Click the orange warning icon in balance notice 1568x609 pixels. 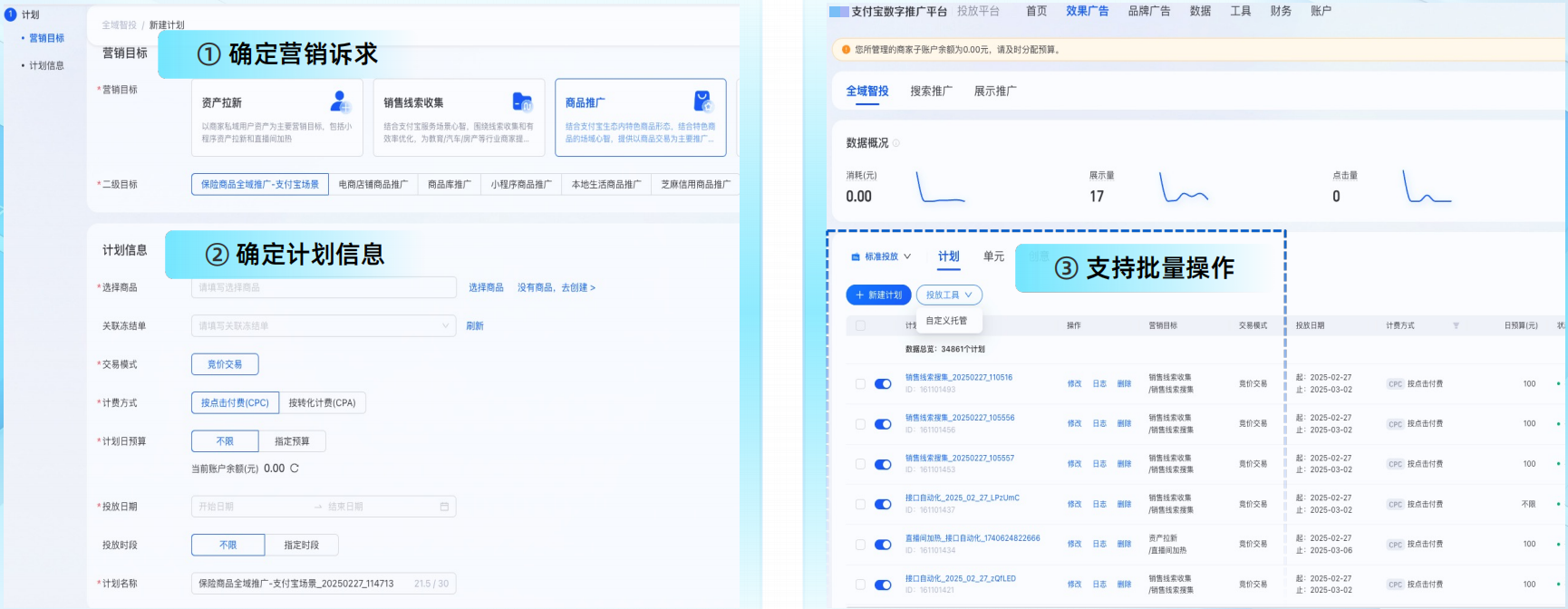coord(847,50)
